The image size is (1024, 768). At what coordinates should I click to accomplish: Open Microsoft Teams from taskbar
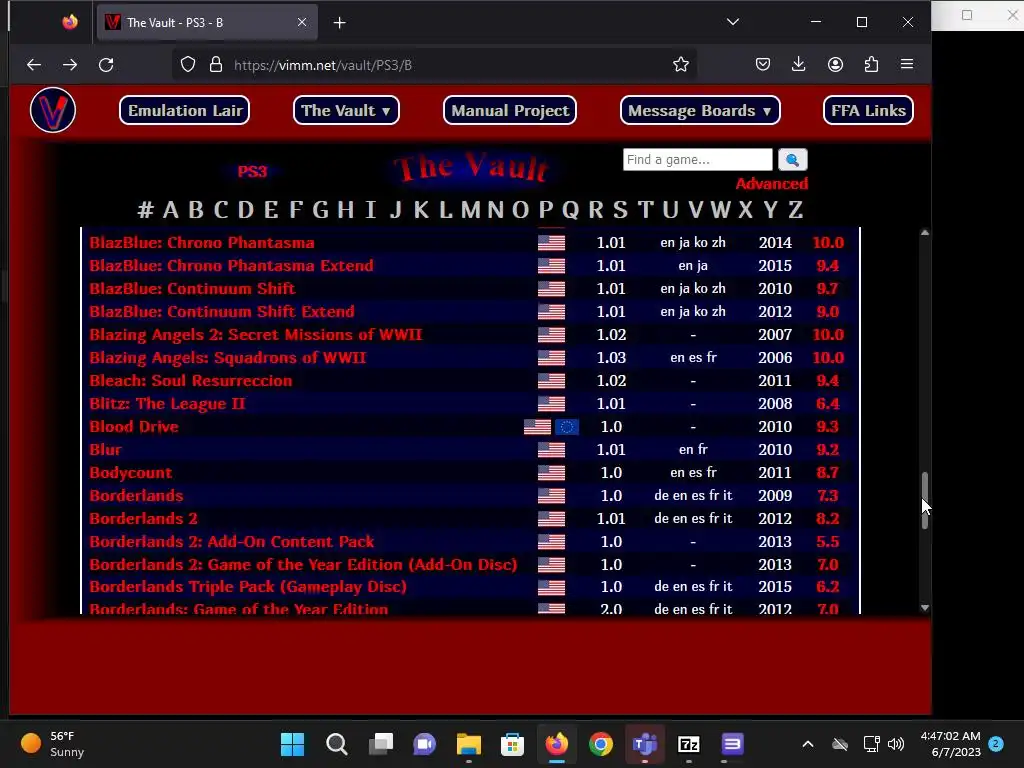pos(645,744)
